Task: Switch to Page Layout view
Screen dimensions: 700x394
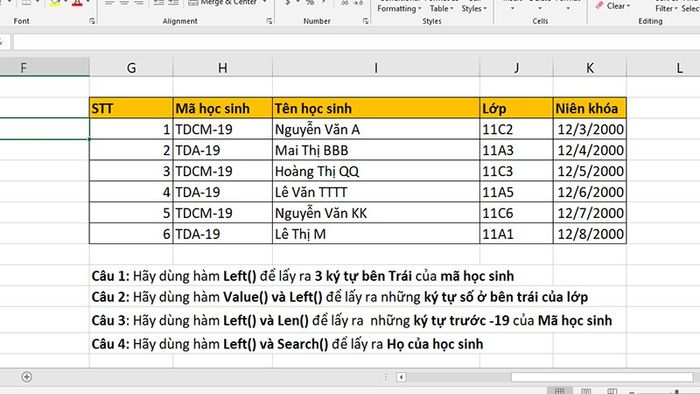Action: (x=586, y=391)
